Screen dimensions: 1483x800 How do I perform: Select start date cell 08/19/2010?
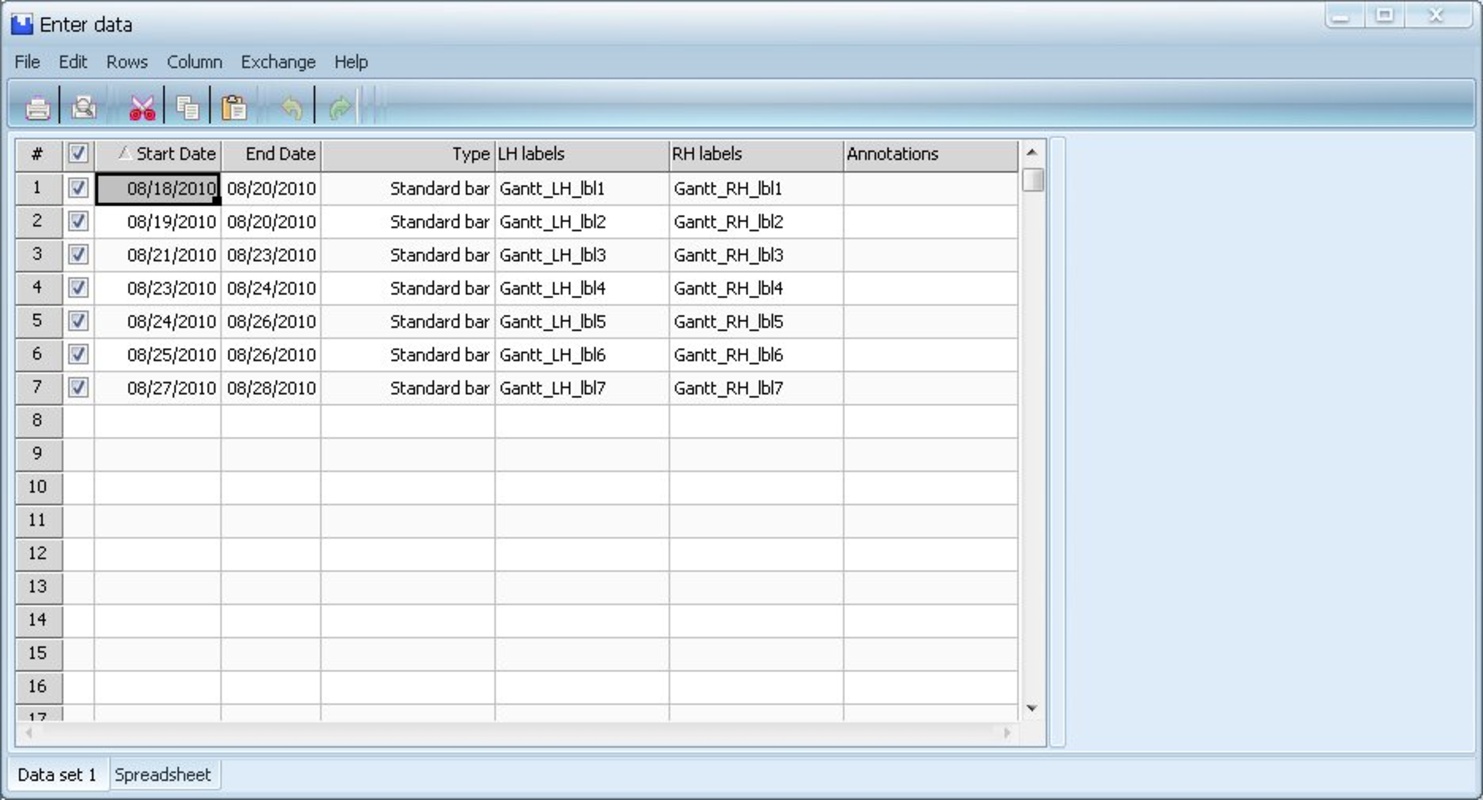click(158, 221)
